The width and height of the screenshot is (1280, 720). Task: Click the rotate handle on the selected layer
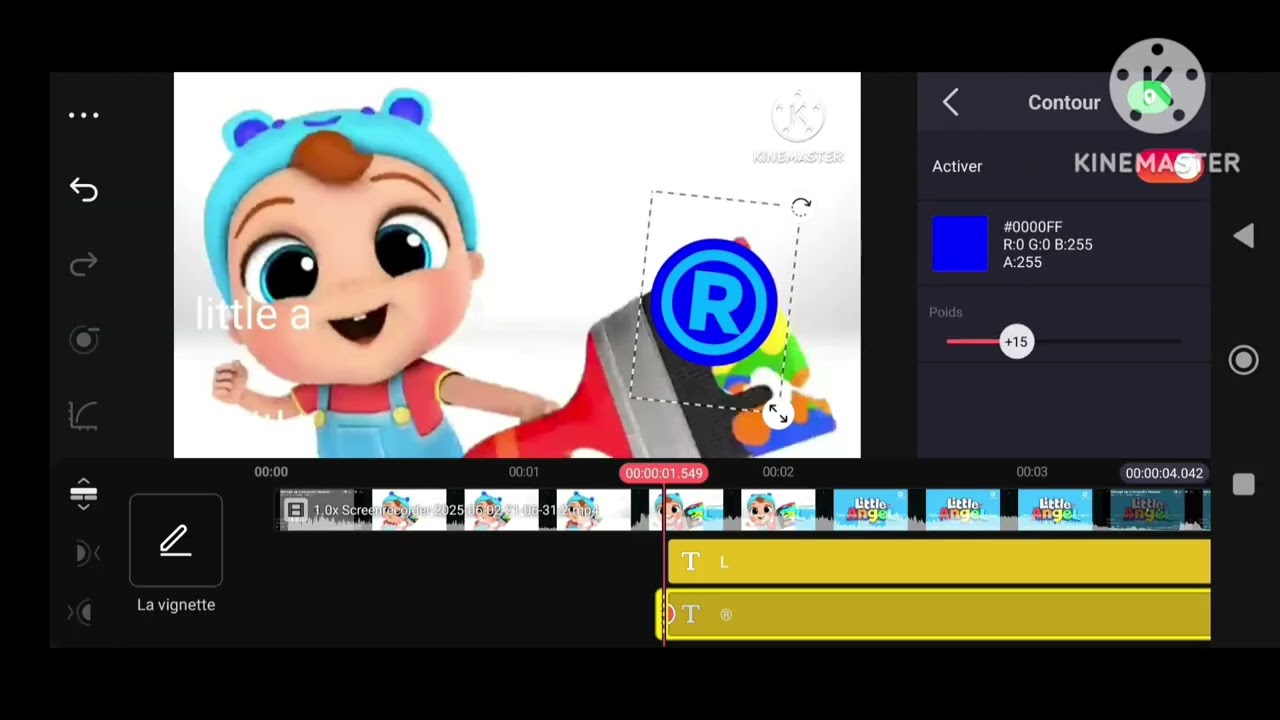tap(801, 207)
